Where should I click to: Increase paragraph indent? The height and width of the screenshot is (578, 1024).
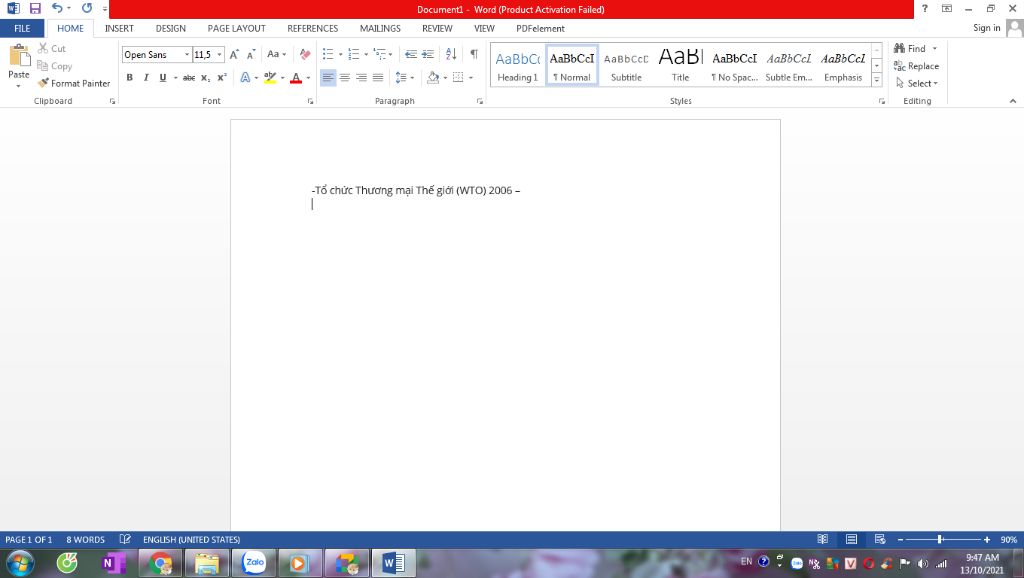428,54
